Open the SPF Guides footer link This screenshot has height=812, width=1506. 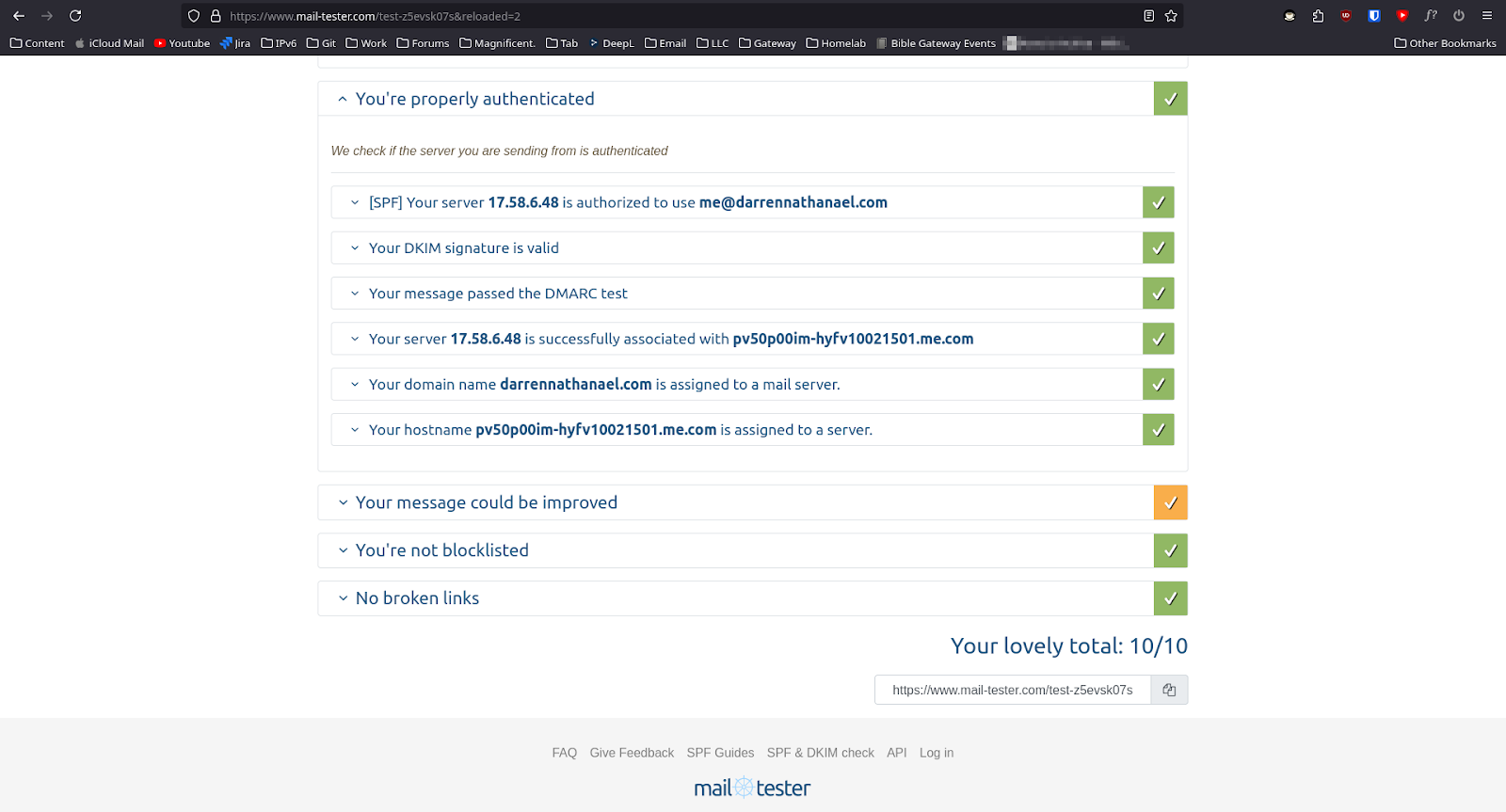pos(720,753)
